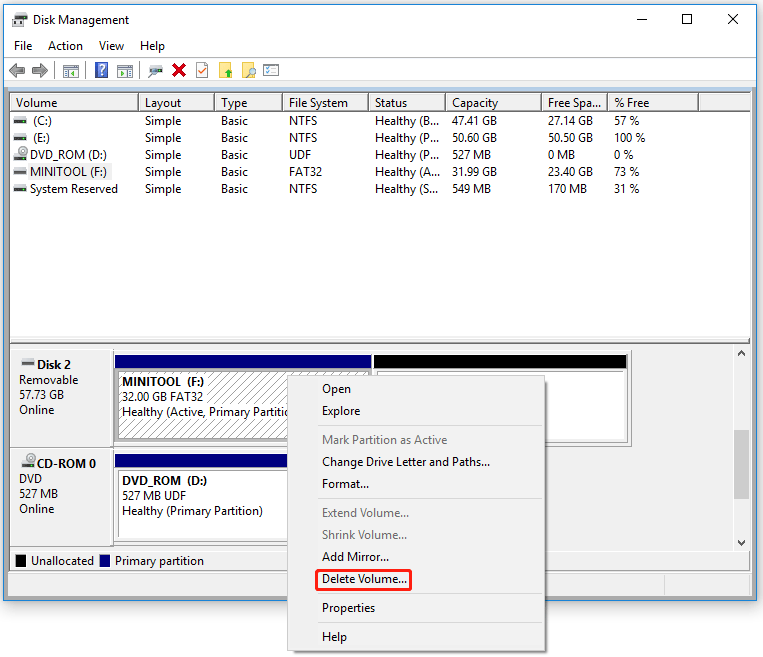Sort by the File System column header

coord(317,102)
